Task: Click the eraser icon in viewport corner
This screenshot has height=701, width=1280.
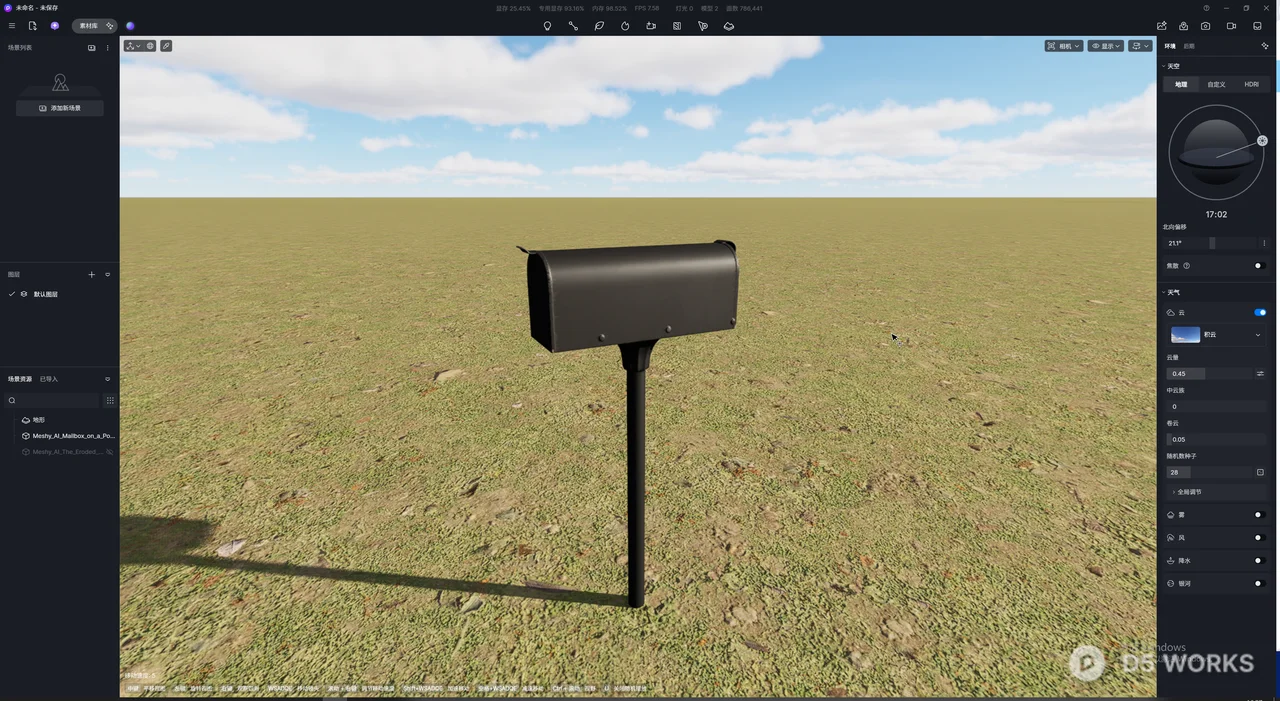Action: tap(166, 46)
